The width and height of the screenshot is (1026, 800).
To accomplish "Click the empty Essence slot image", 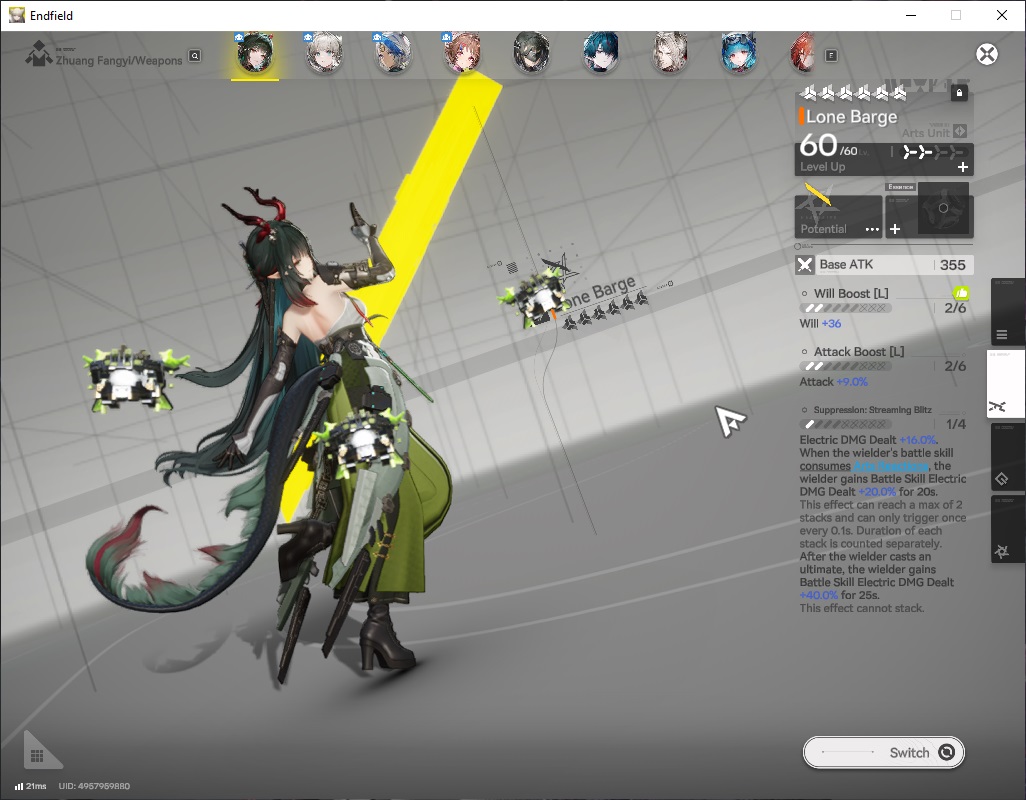I will [943, 209].
